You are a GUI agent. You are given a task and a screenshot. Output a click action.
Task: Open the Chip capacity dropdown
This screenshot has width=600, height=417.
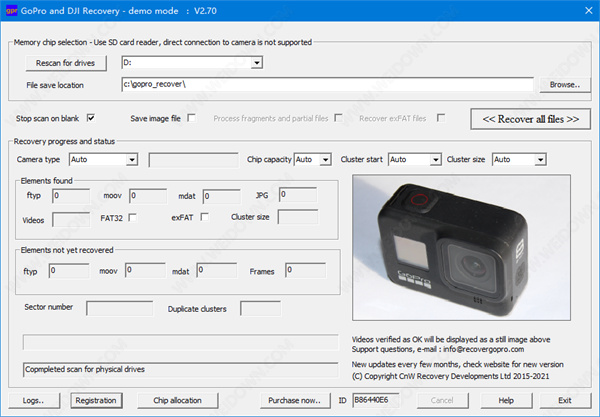coord(325,159)
